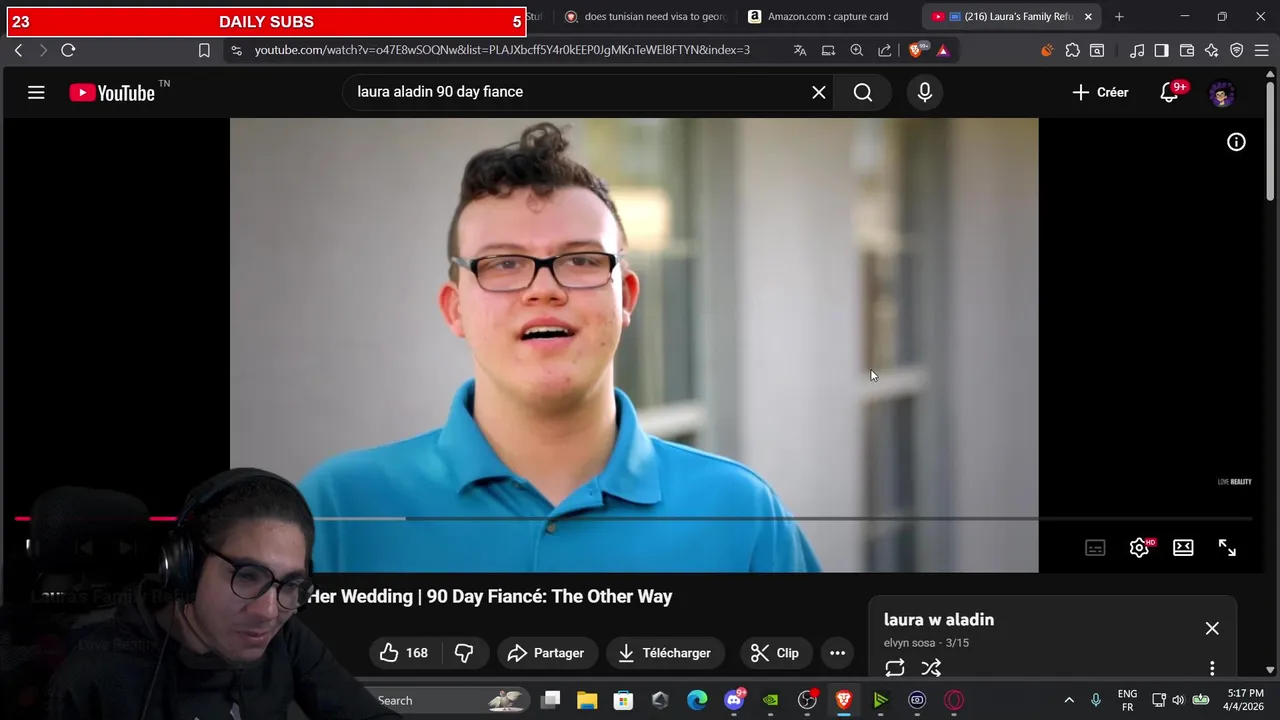Toggle playlist loop
The width and height of the screenshot is (1280, 720).
point(895,668)
